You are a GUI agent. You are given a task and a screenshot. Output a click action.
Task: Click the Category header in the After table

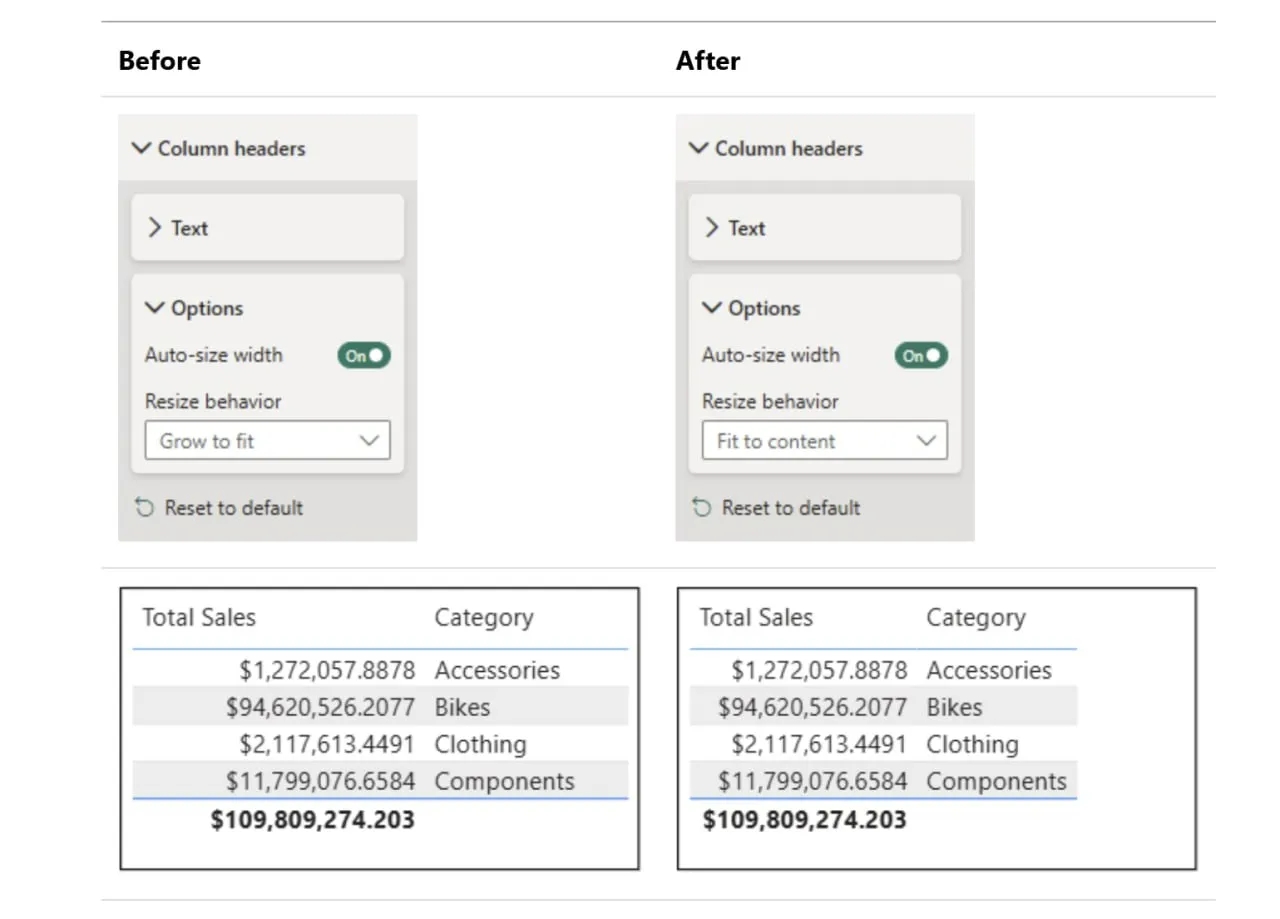[x=975, y=618]
